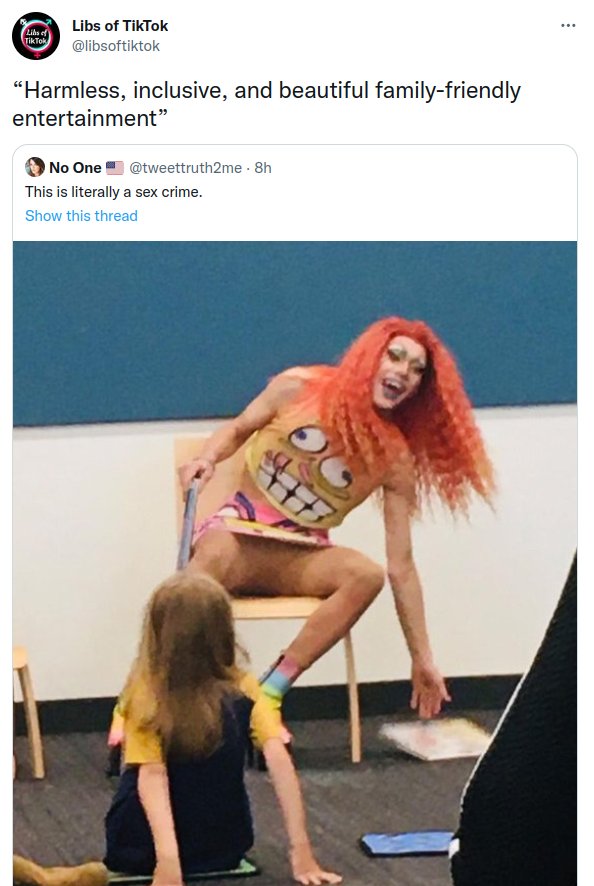The height and width of the screenshot is (886, 594).
Task: Select the main tweet text starting with Harmless
Action: 266,104
